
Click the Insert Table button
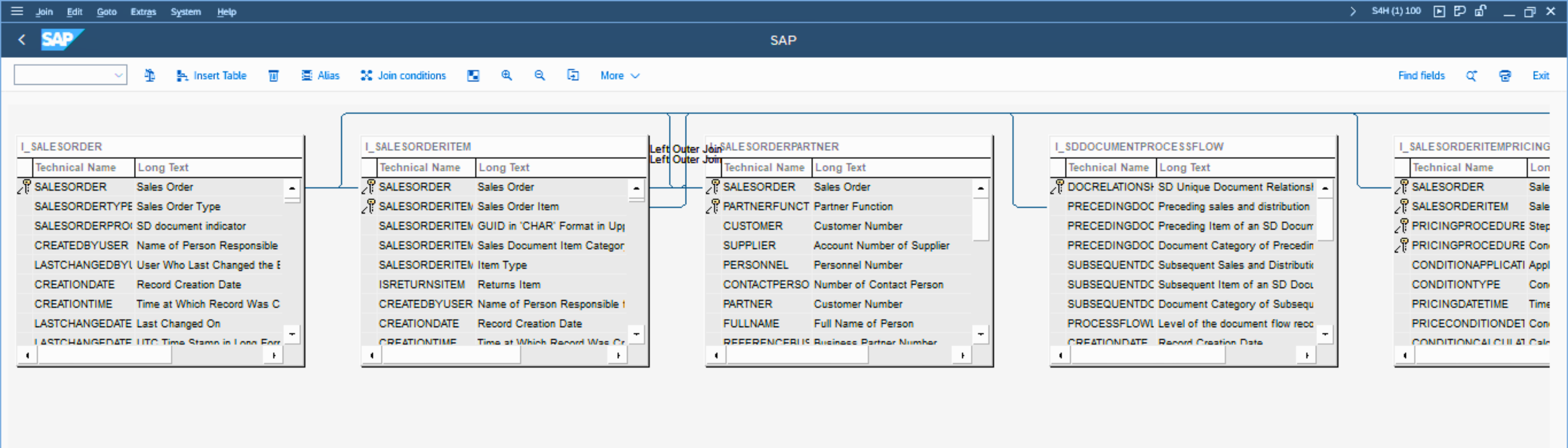click(x=211, y=75)
